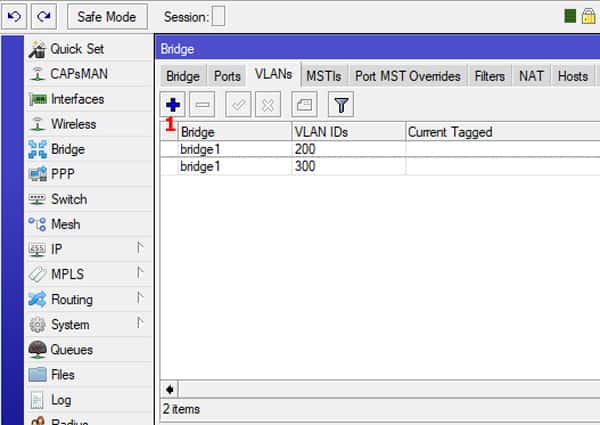This screenshot has height=425, width=600.
Task: Click the Undo arrow button
Action: pyautogui.click(x=14, y=16)
